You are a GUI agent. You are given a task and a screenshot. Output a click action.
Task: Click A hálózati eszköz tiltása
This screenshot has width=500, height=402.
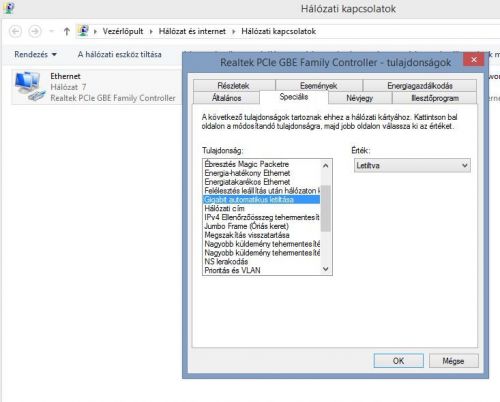click(x=119, y=54)
